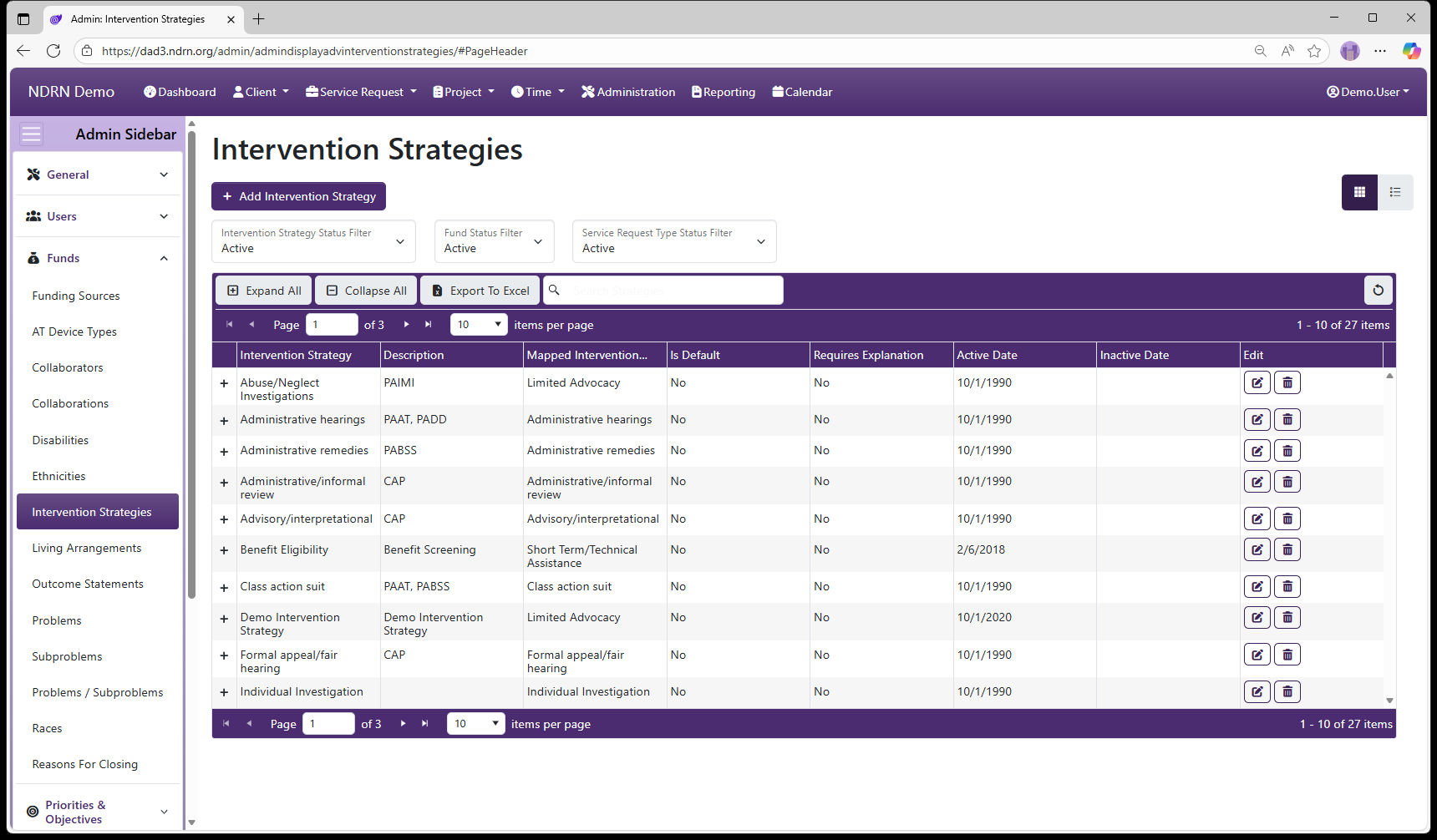Add page to browser favorites star
Image resolution: width=1437 pixels, height=840 pixels.
point(1314,51)
